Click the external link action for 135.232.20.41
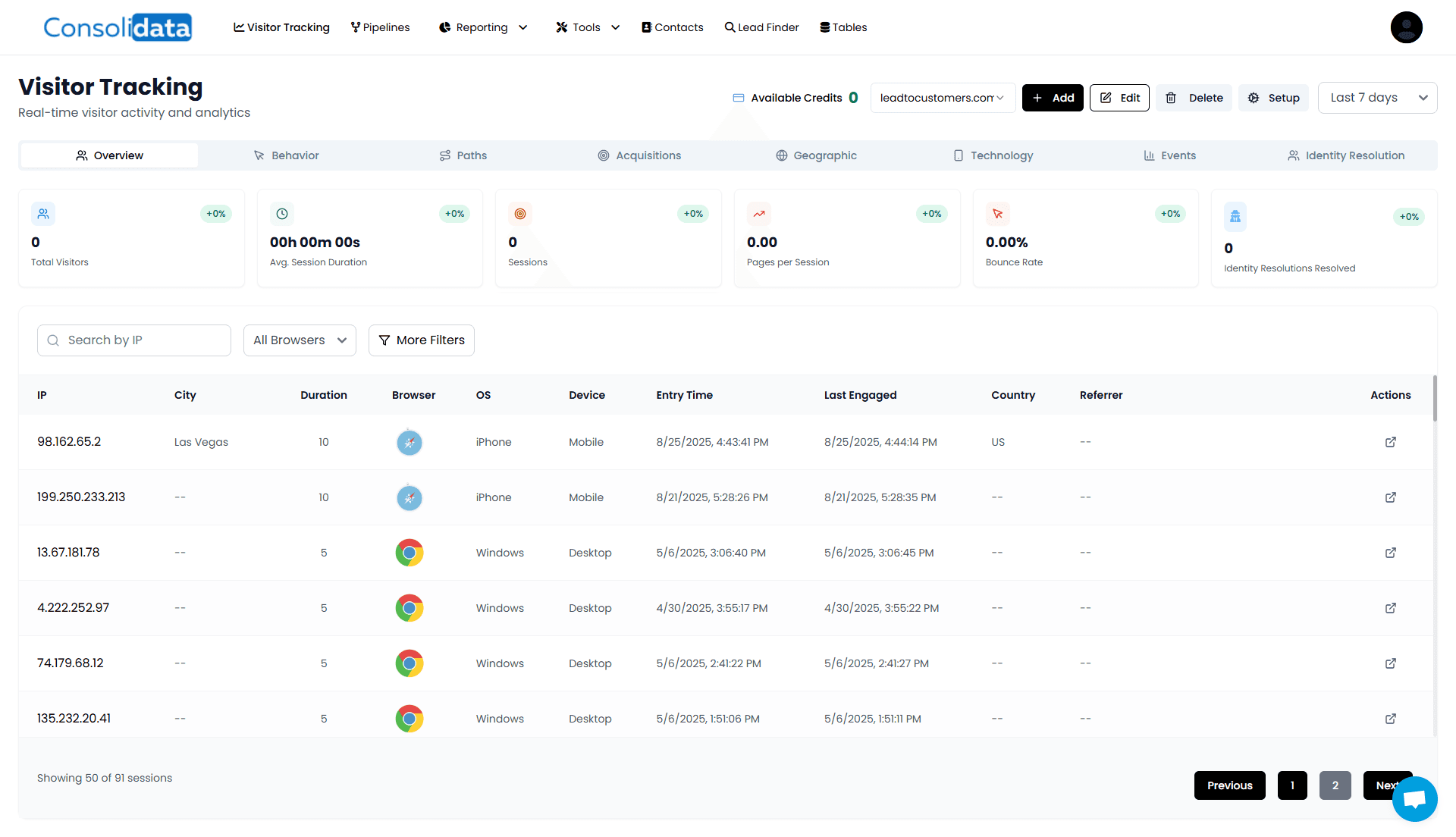This screenshot has height=837, width=1456. coord(1390,719)
